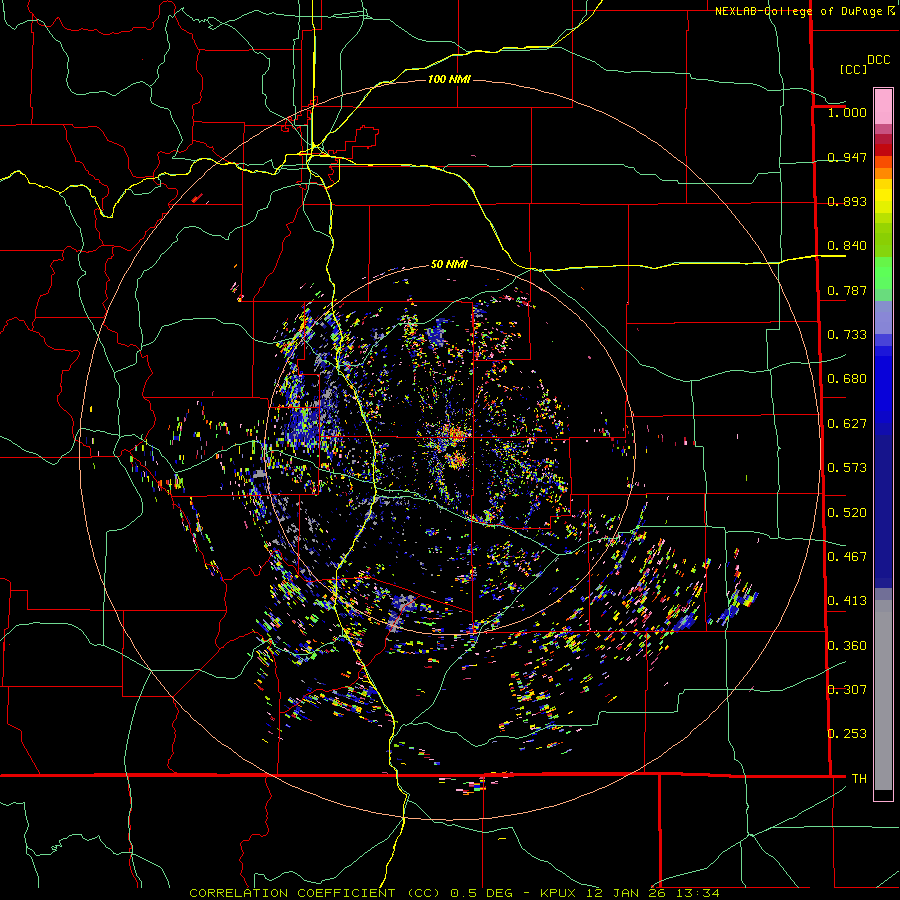The image size is (900, 900).
Task: Click the 0.253 scale value
Action: pyautogui.click(x=847, y=734)
